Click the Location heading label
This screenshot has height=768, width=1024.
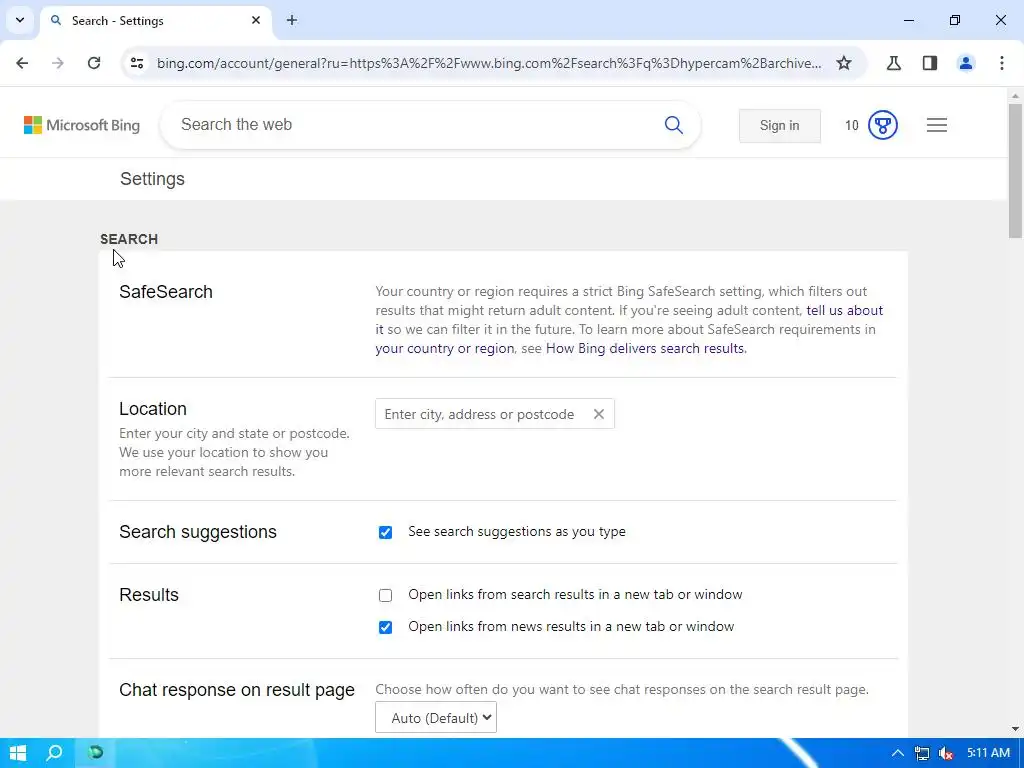click(x=153, y=409)
